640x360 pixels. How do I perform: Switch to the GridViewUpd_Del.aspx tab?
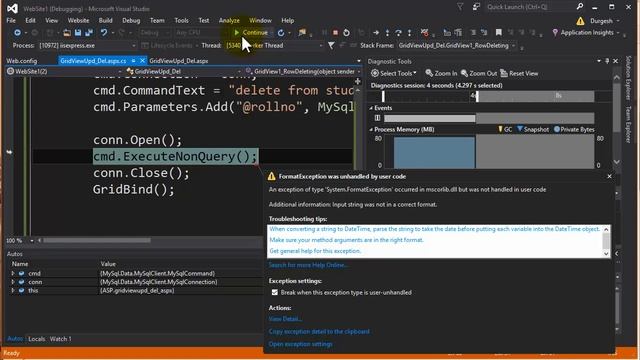tap(178, 61)
